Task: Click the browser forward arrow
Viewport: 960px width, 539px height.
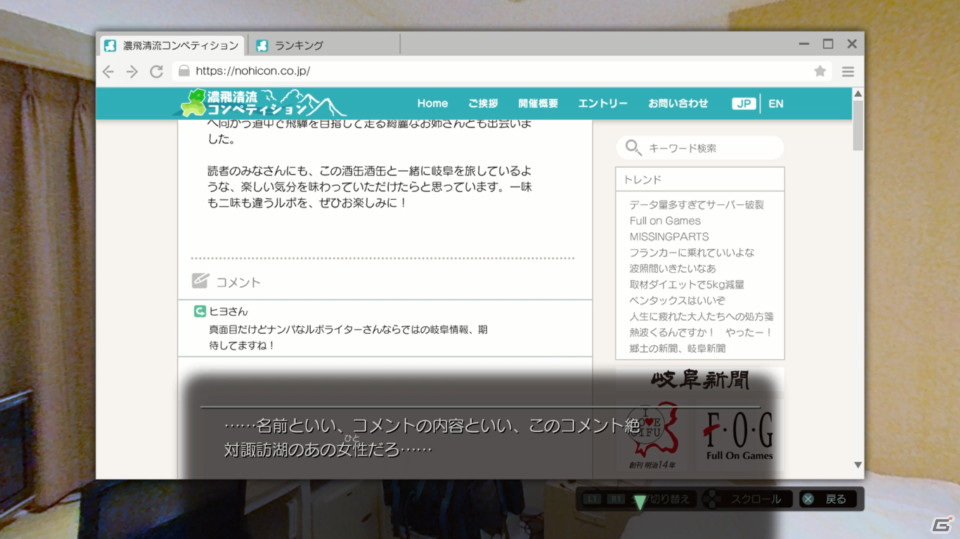Action: (132, 72)
